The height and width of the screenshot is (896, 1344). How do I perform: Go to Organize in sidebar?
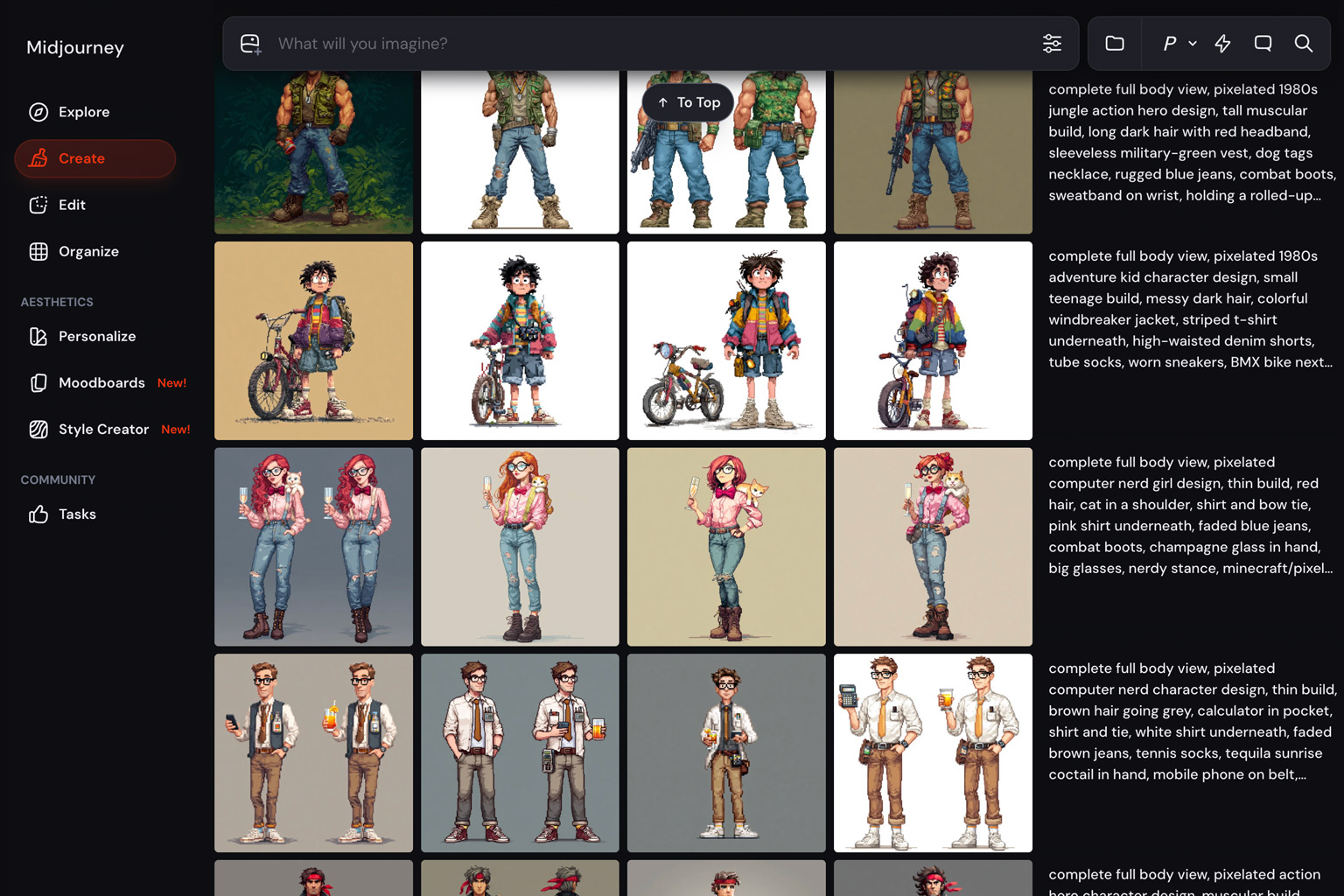click(87, 251)
